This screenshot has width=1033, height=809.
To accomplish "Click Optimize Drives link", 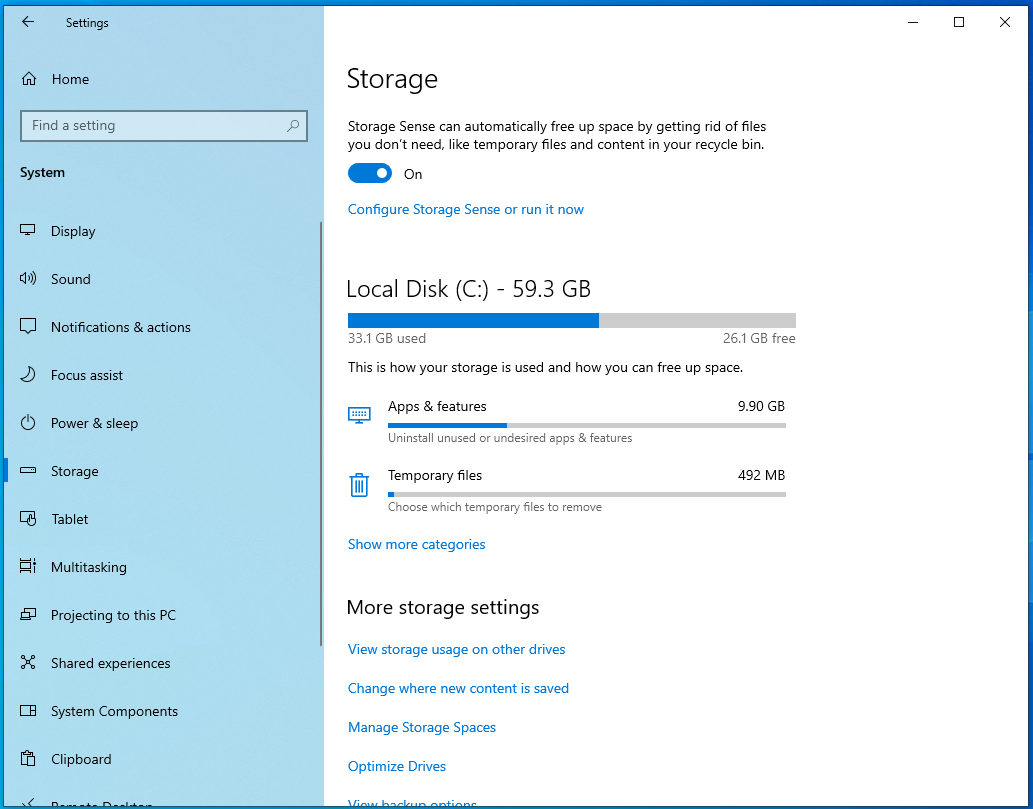I will (x=397, y=766).
